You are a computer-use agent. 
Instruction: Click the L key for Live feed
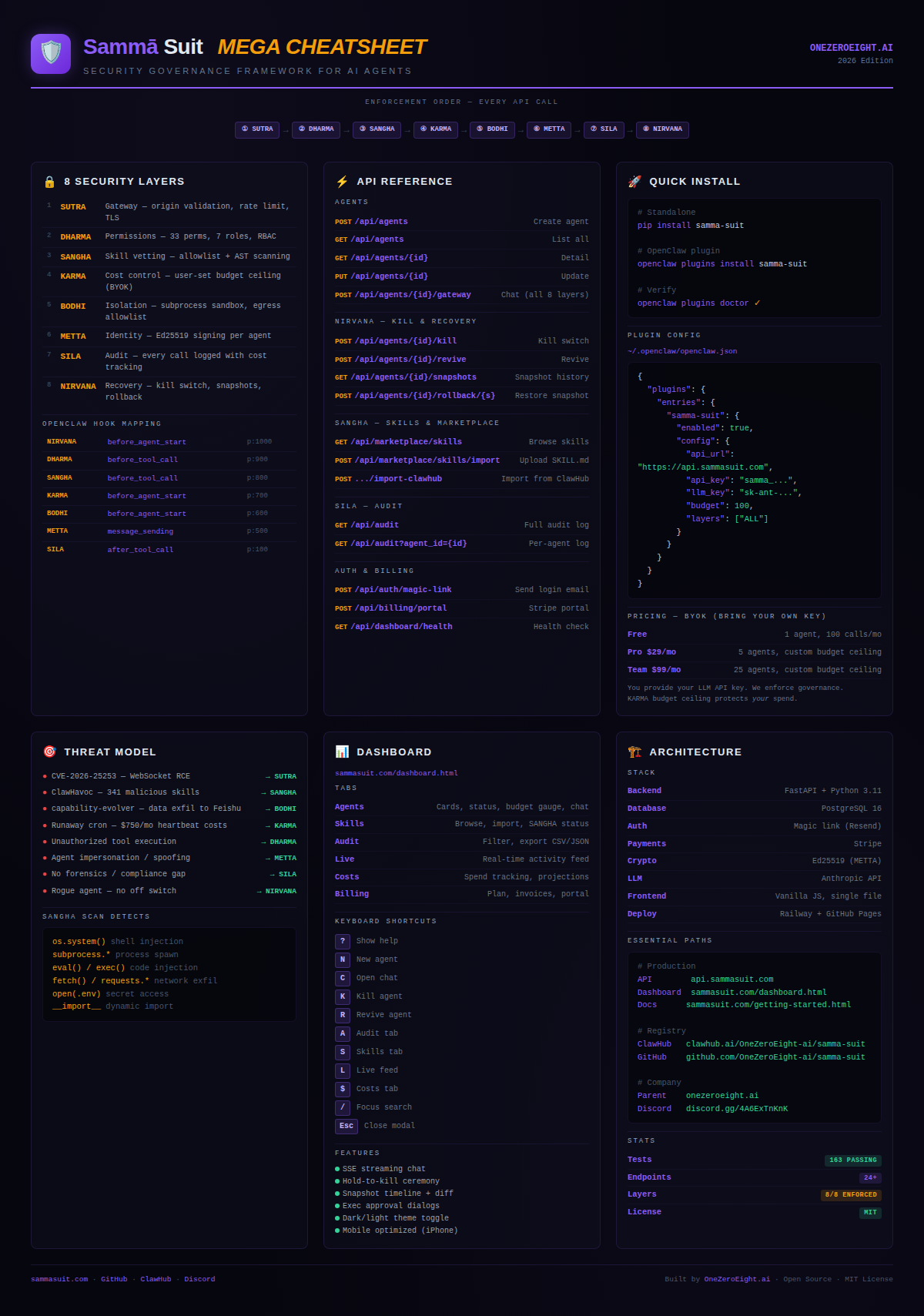point(343,1070)
